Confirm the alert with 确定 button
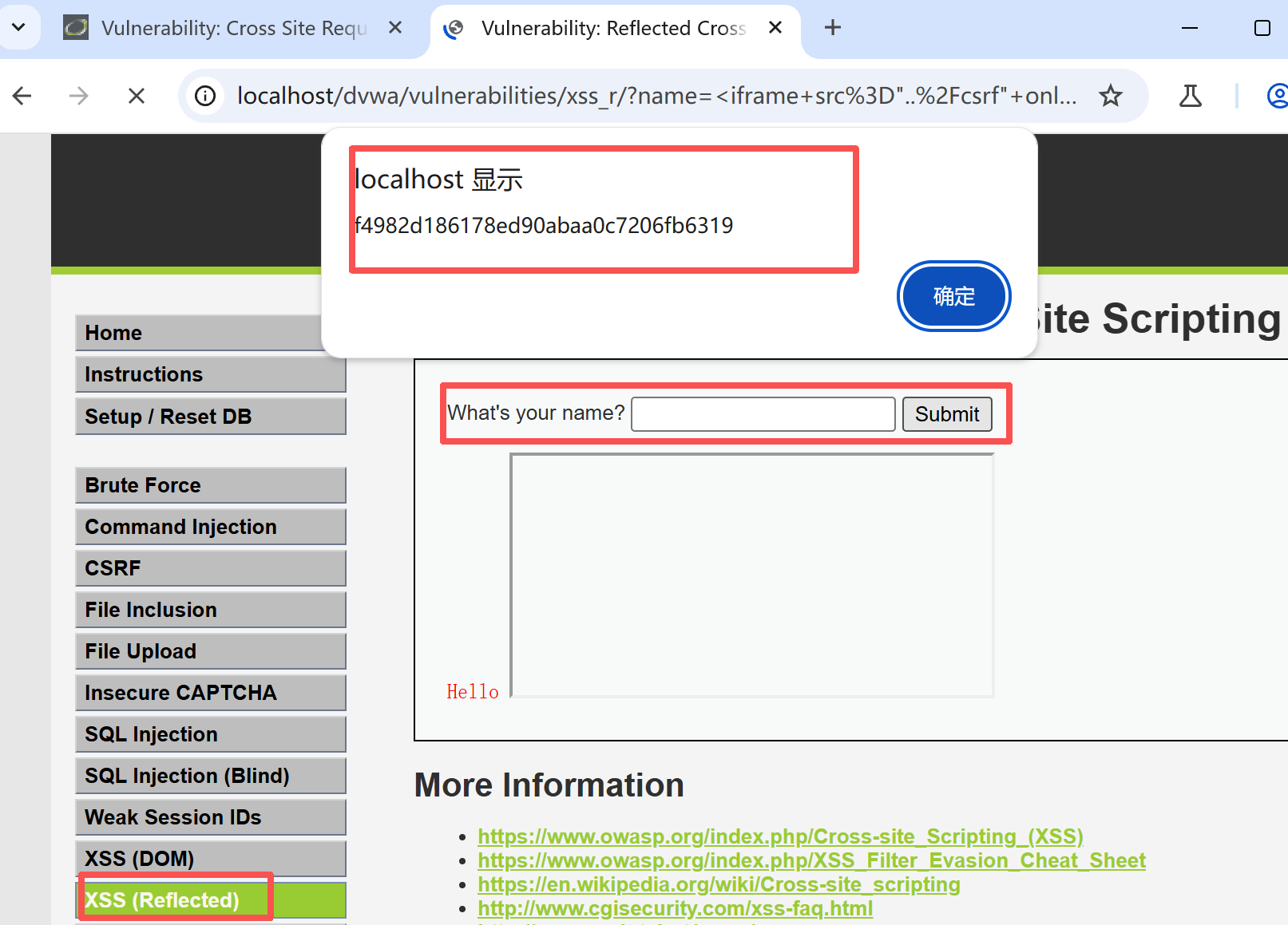Screen dimensions: 1288x925 (x=954, y=296)
